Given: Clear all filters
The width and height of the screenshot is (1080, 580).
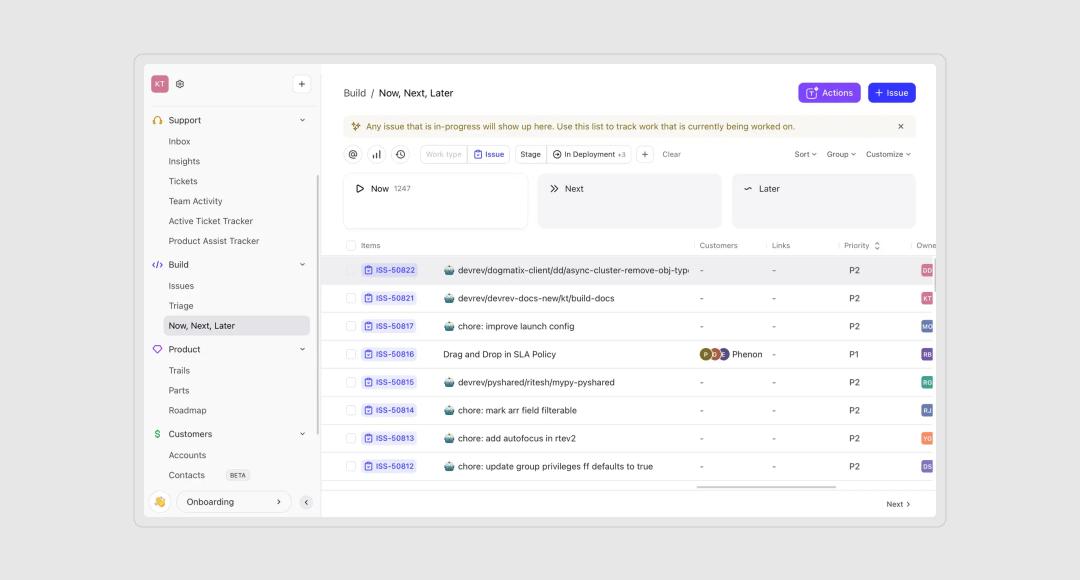Looking at the screenshot, I should pyautogui.click(x=671, y=154).
